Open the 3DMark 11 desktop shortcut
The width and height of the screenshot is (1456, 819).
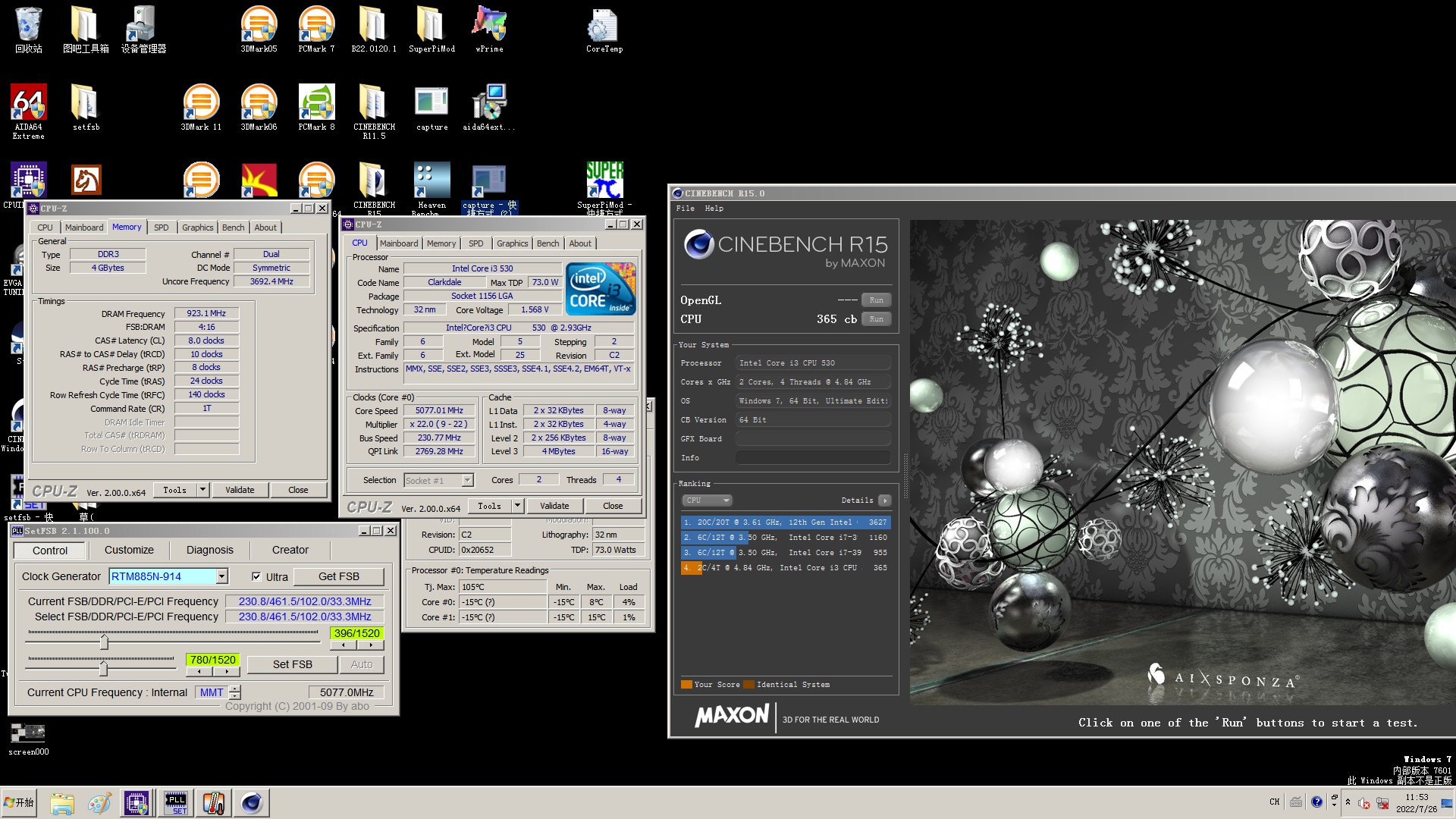click(201, 108)
